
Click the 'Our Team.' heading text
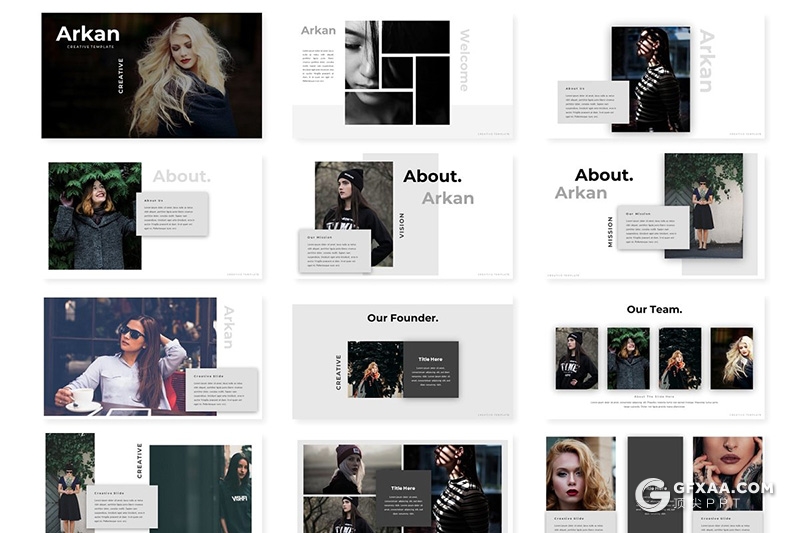[x=654, y=309]
